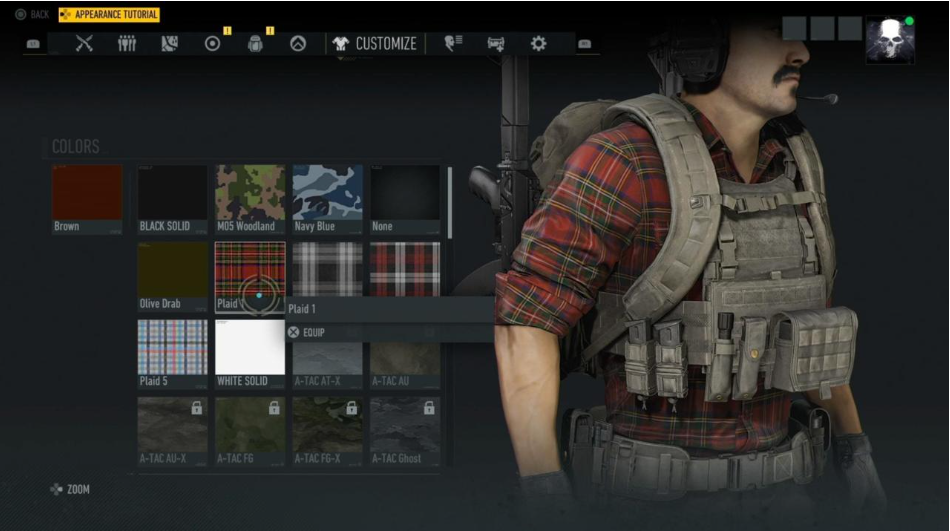Screen dimensions: 950x531
Task: Open the crossed weapons loadout tab
Action: pyautogui.click(x=84, y=44)
